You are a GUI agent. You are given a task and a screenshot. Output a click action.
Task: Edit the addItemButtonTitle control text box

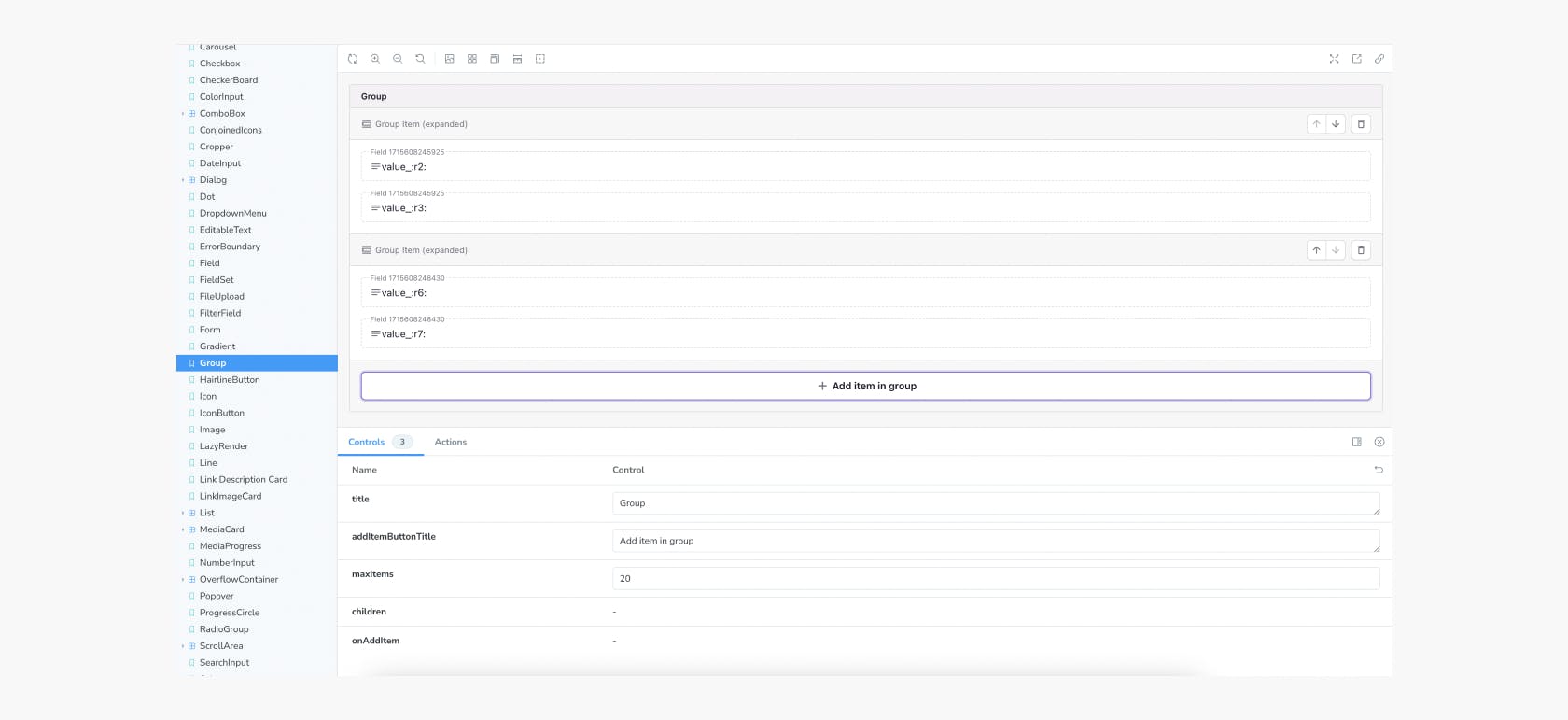pyautogui.click(x=996, y=541)
